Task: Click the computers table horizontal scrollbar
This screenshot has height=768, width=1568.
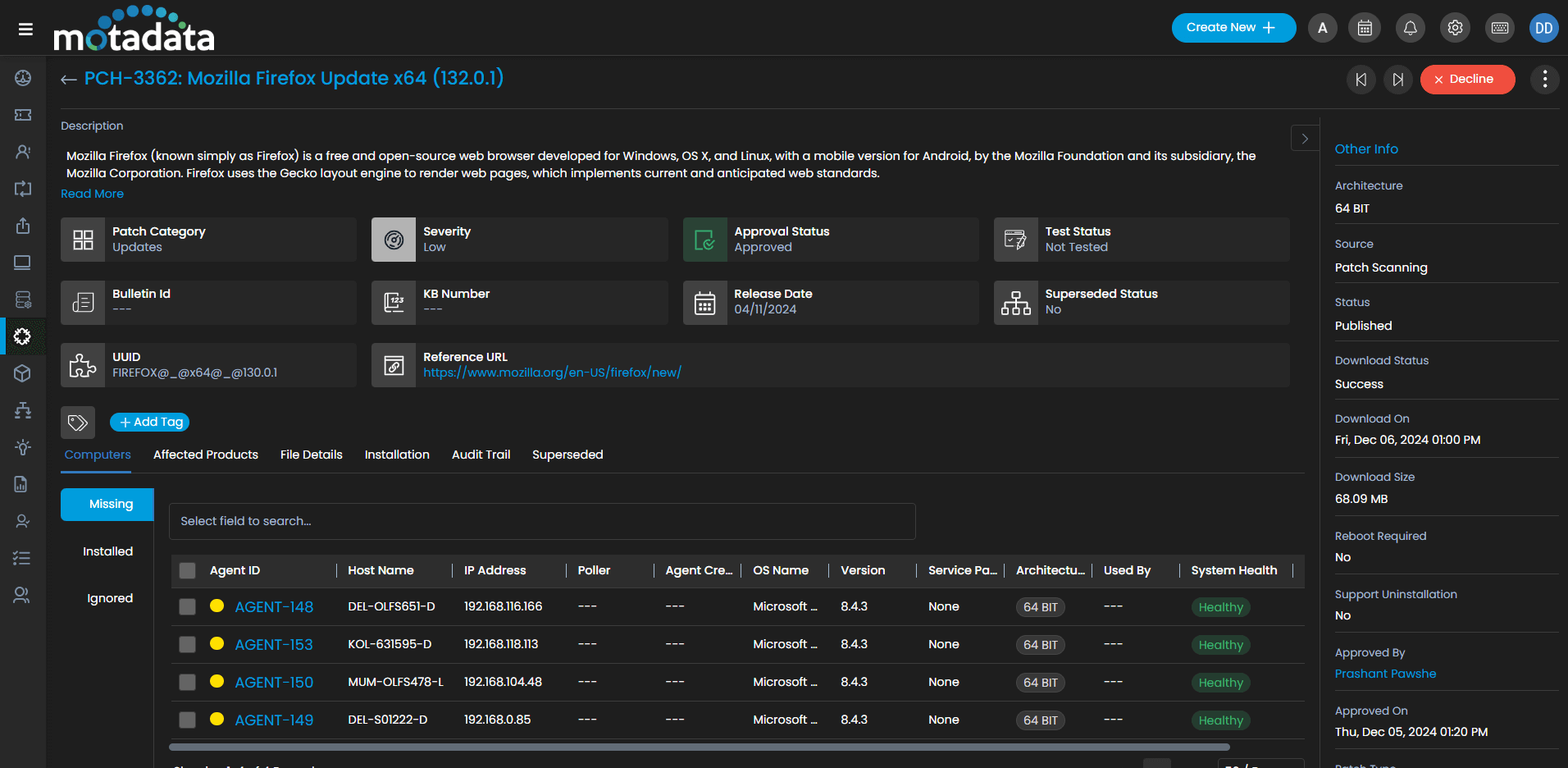Action: pyautogui.click(x=699, y=747)
